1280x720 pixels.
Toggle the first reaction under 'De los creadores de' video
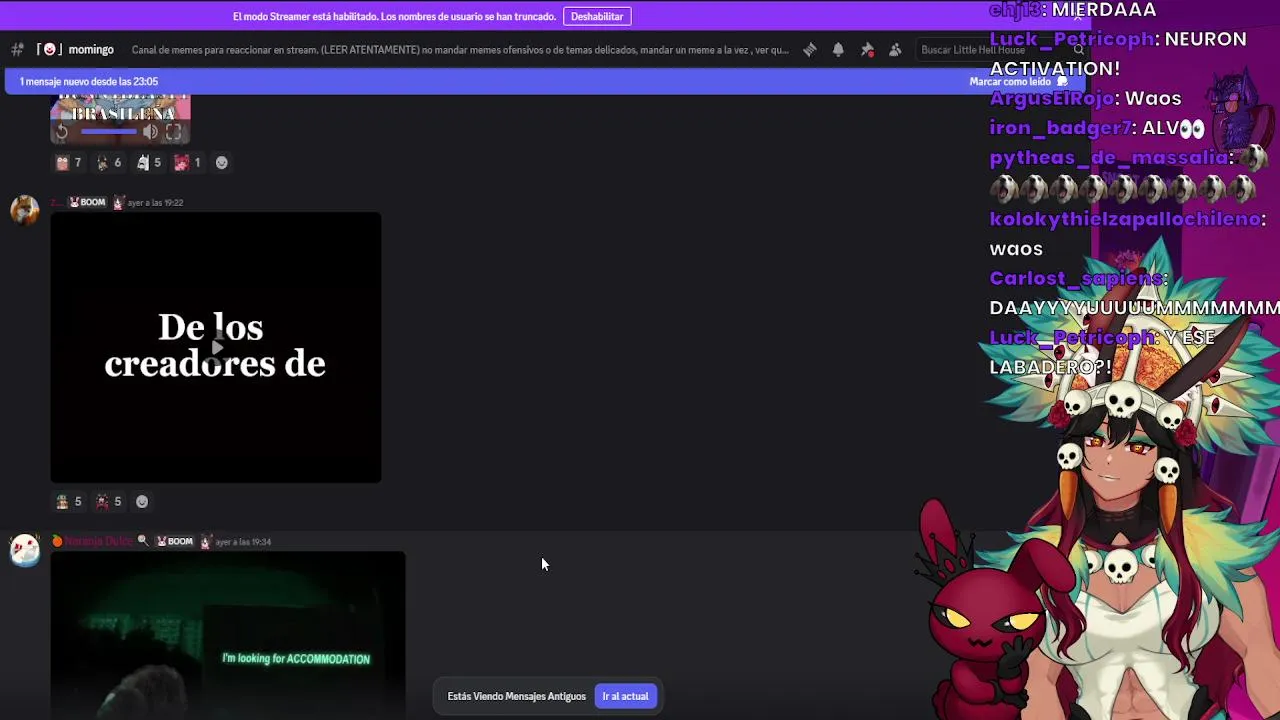click(x=69, y=501)
